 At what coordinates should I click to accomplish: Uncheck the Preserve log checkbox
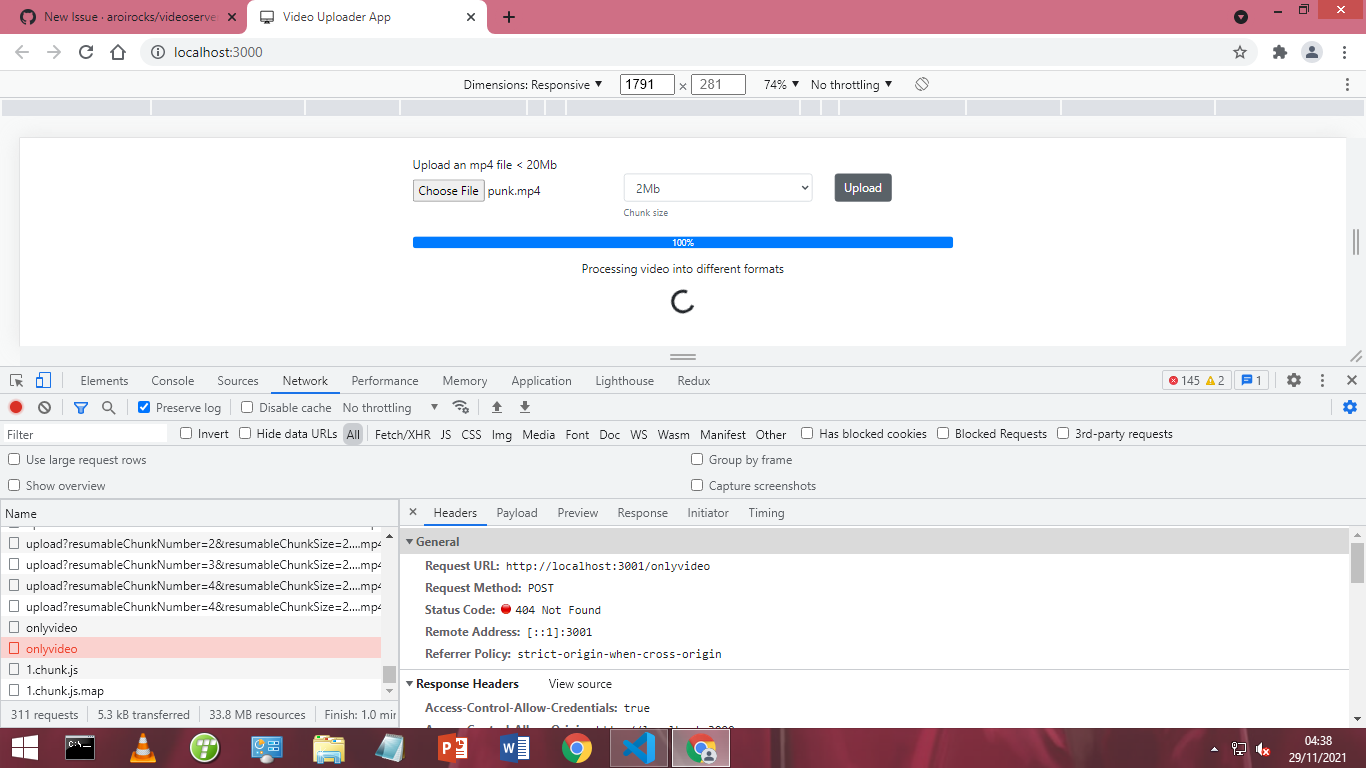click(x=144, y=408)
